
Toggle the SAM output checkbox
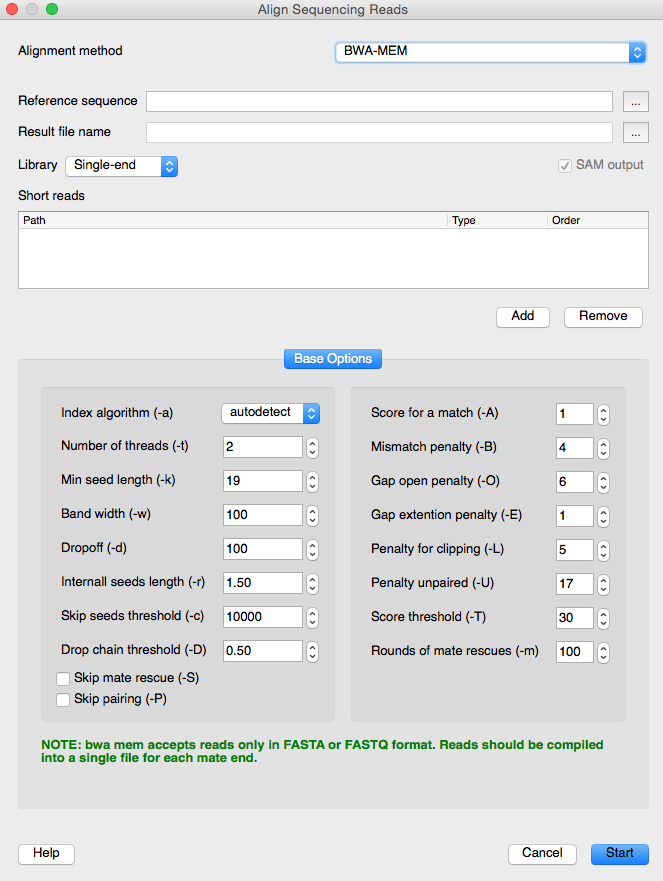coord(565,166)
